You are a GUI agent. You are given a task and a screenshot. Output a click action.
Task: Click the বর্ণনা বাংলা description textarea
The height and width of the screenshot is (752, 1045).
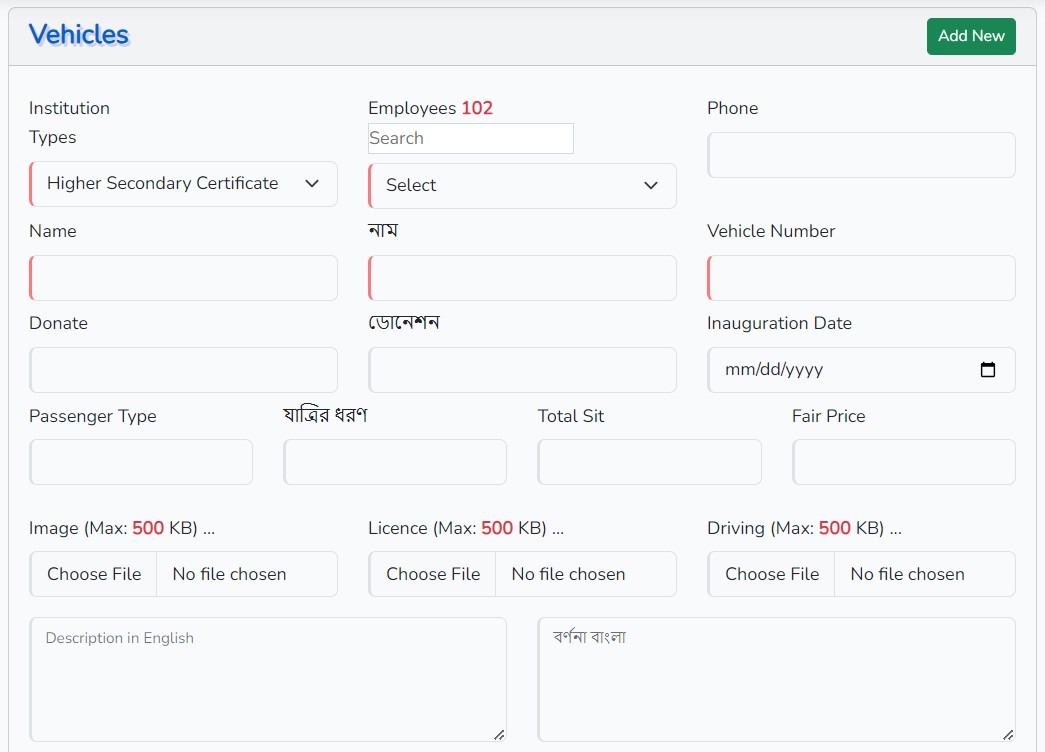pos(776,680)
